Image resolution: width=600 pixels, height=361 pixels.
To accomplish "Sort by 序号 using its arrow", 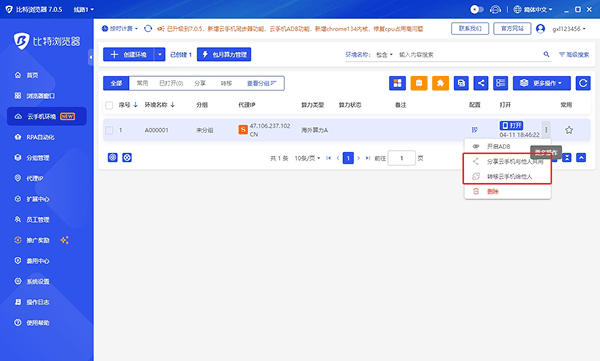I will [135, 105].
